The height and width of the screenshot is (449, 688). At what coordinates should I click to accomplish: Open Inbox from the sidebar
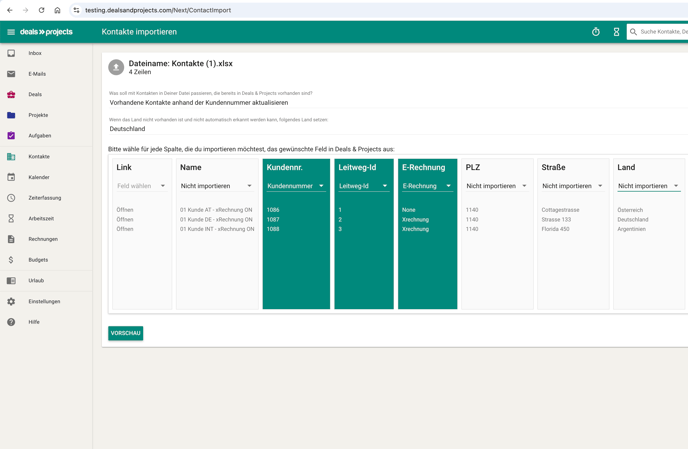(x=35, y=53)
